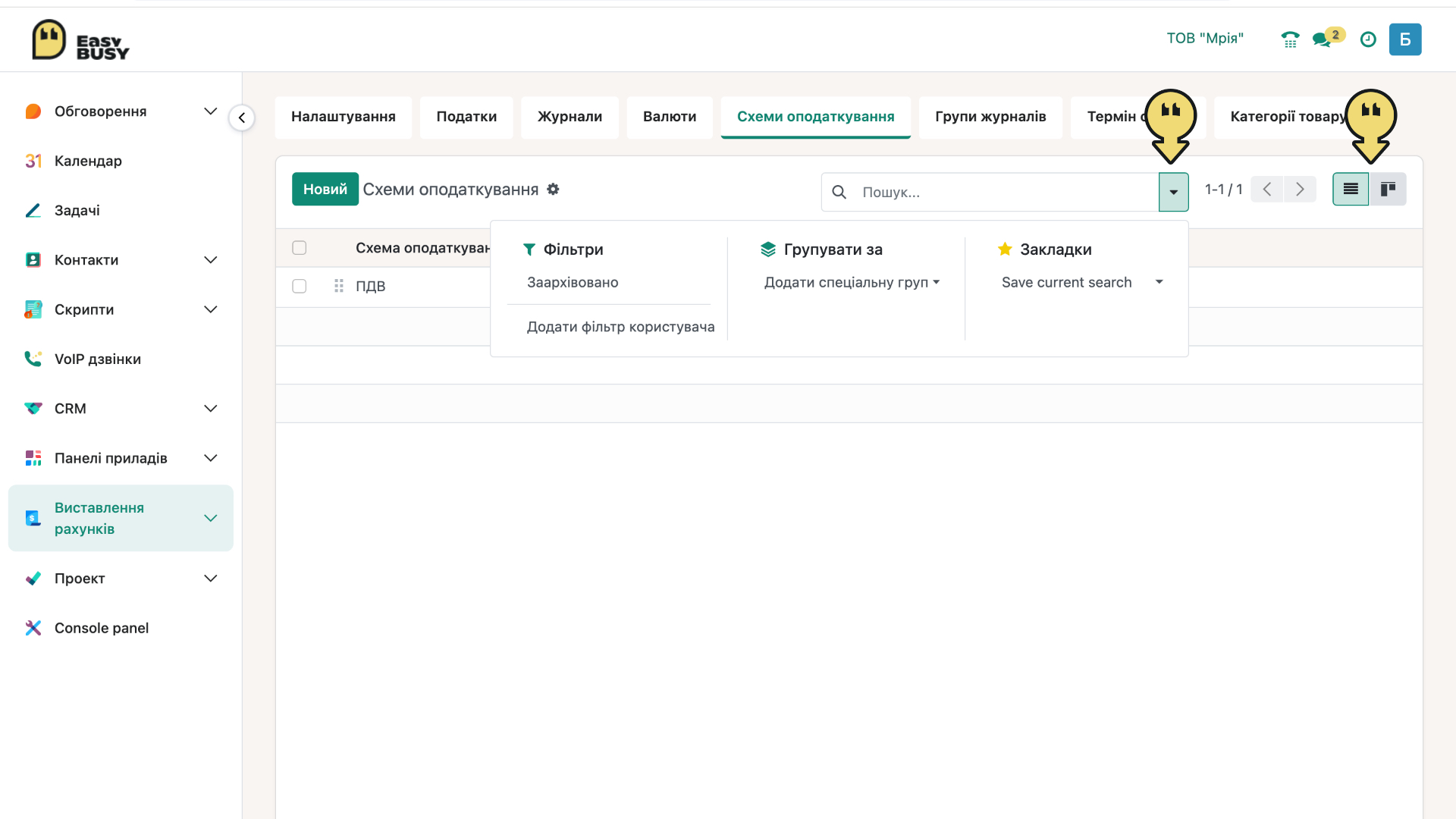Screen dimensions: 1456x819
Task: Expand the Обговорення chevron
Action: [211, 111]
